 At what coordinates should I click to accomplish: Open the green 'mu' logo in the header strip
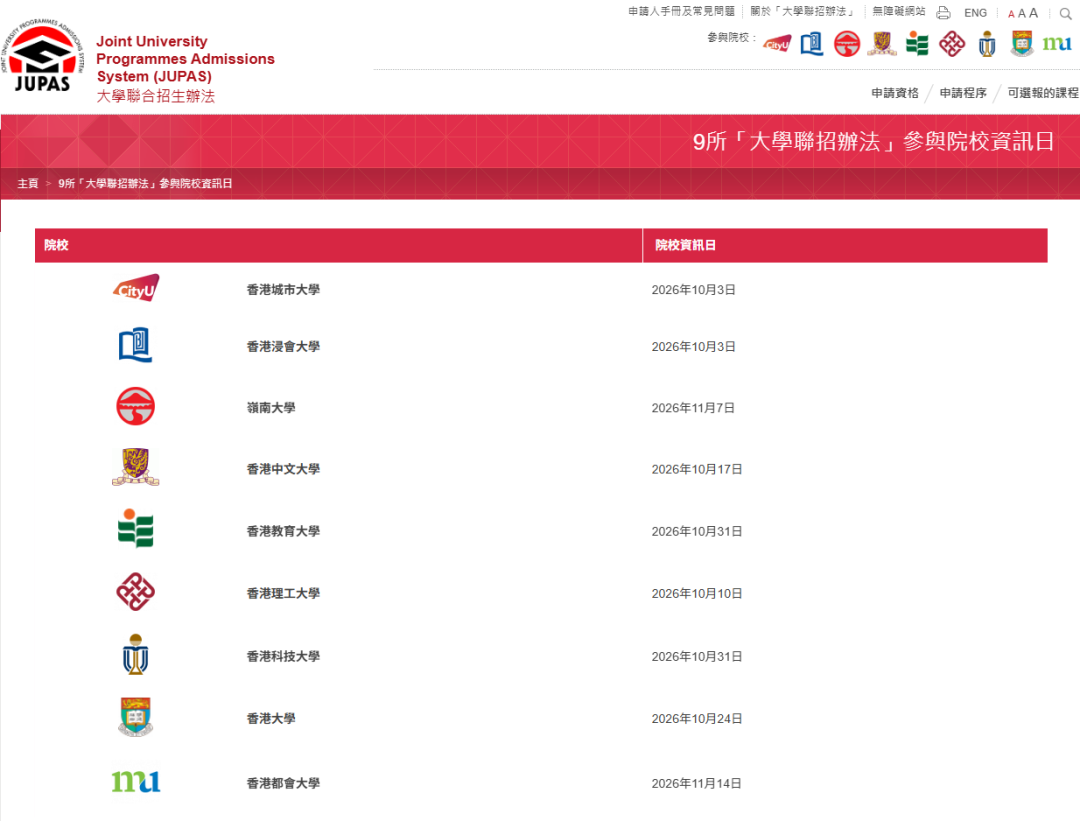point(1057,43)
